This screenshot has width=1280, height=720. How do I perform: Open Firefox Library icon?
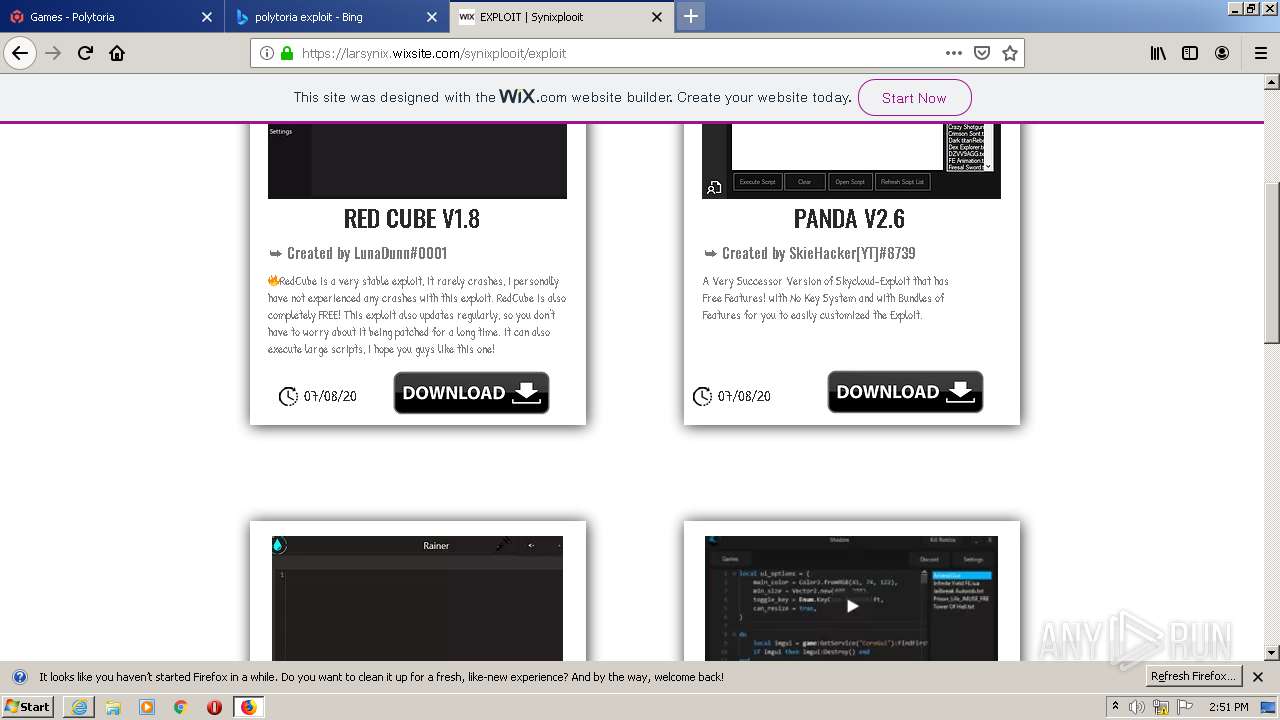coord(1158,53)
